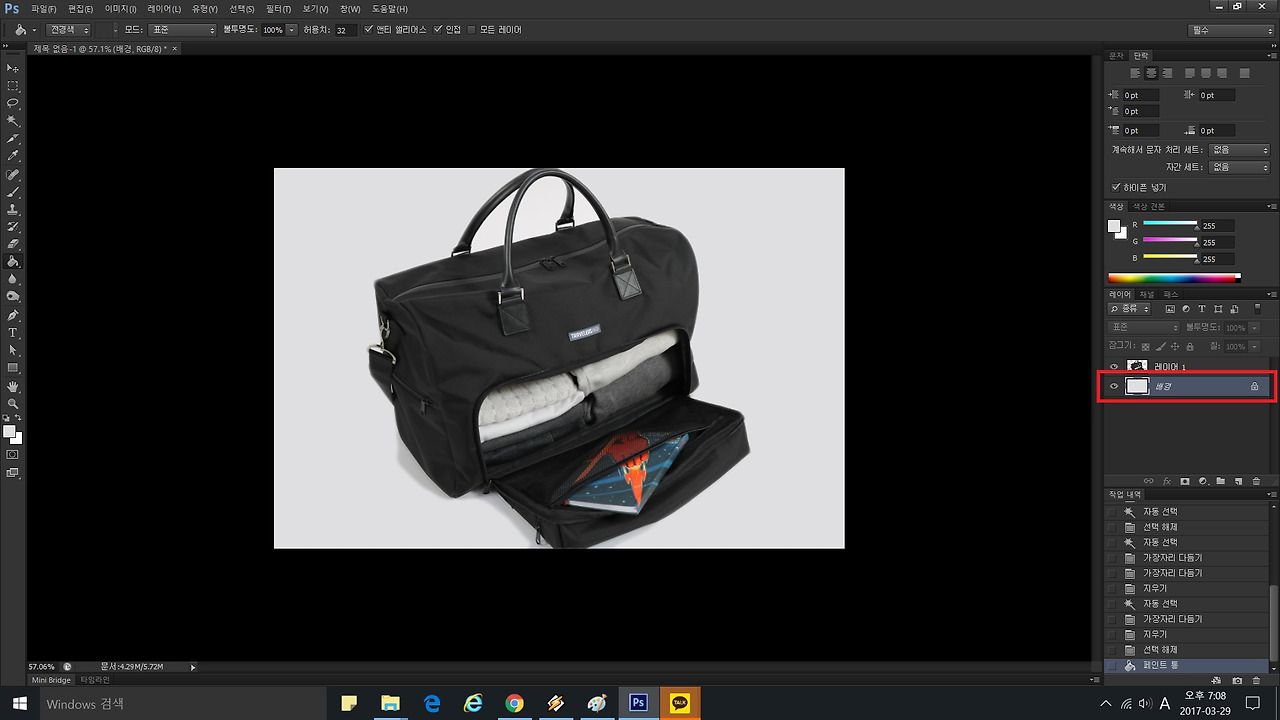
Task: Create a new layer group
Action: click(x=1221, y=481)
